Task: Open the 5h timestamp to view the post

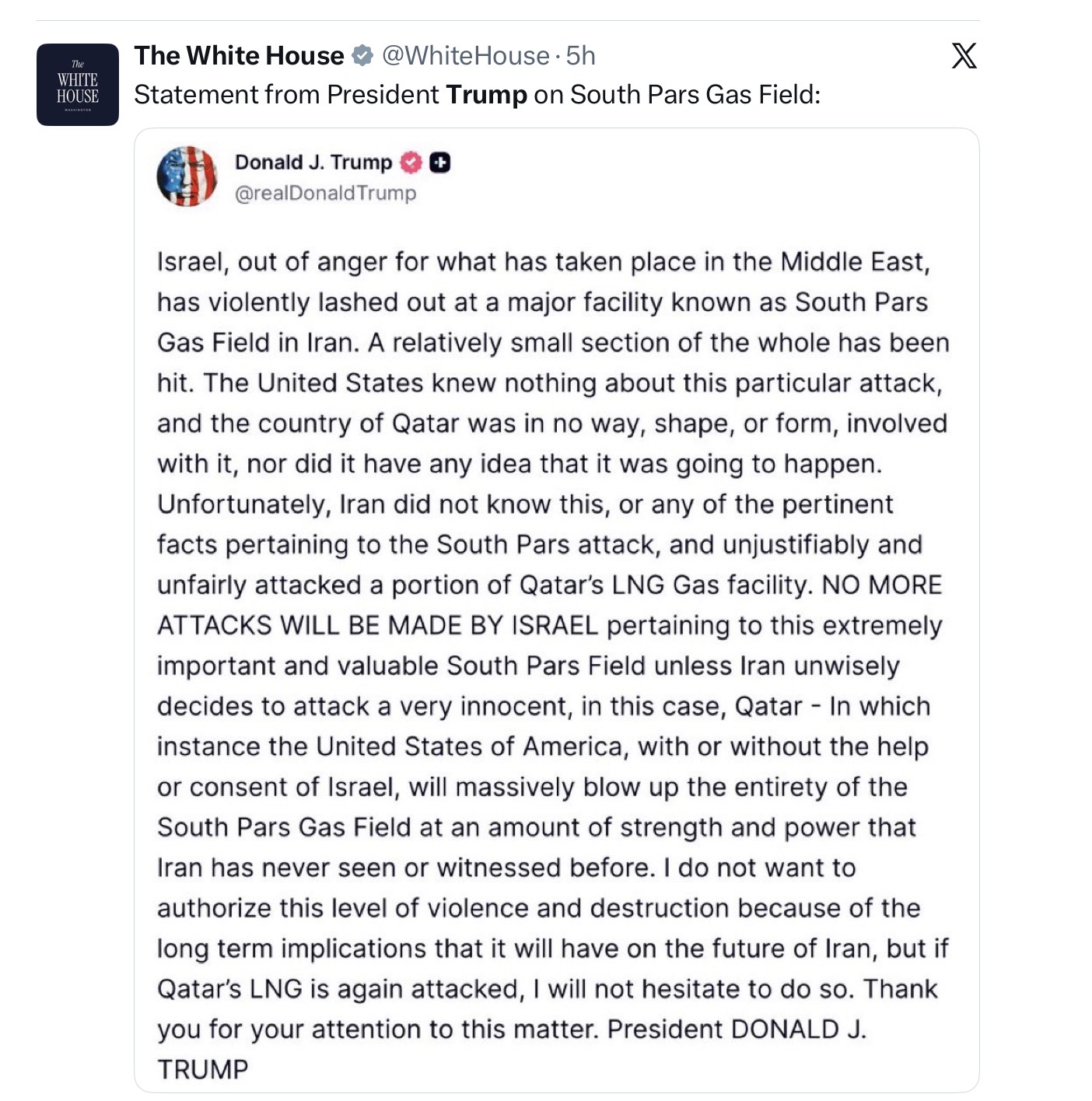Action: [x=580, y=55]
